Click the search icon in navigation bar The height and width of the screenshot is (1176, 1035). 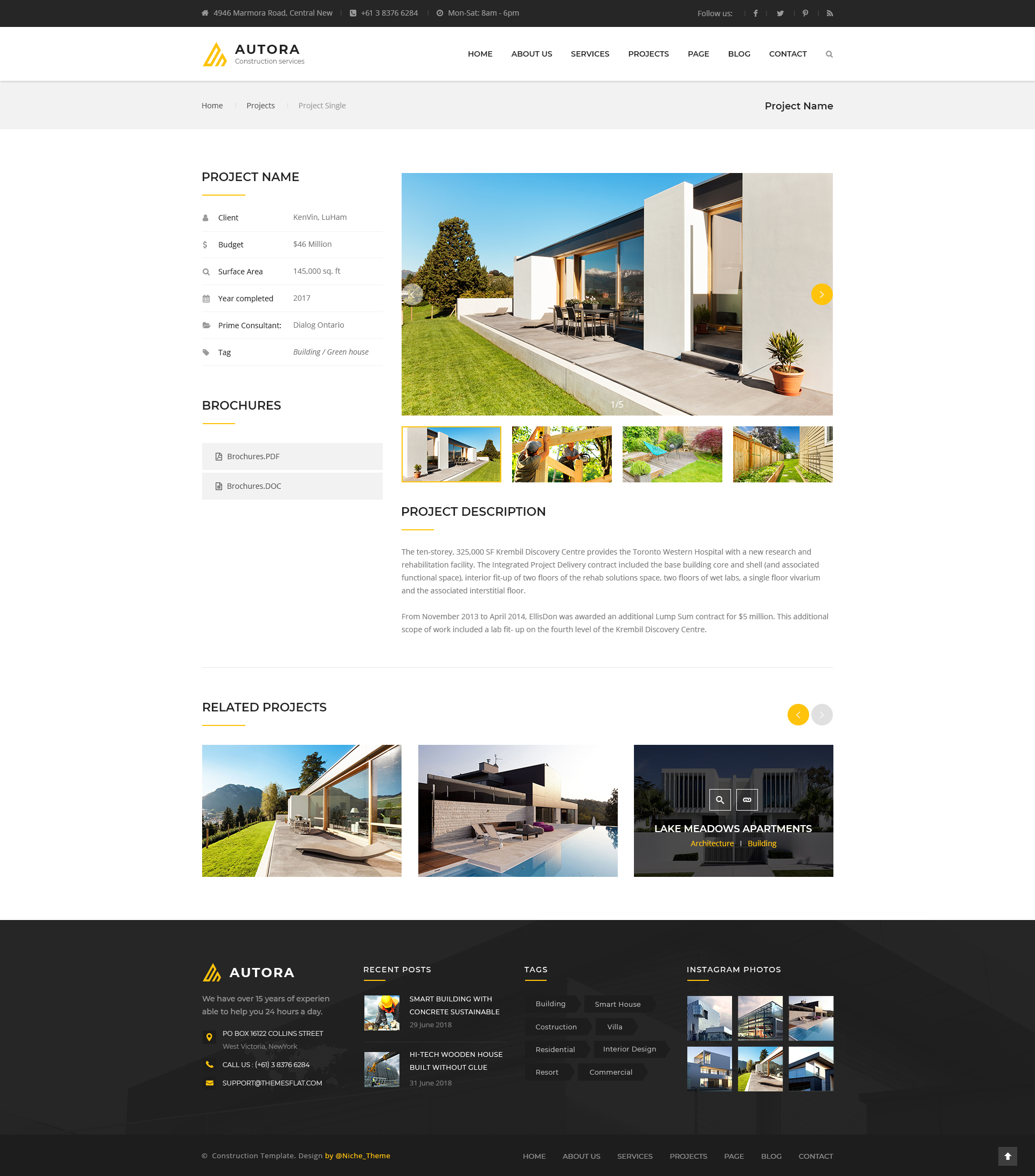coord(828,54)
